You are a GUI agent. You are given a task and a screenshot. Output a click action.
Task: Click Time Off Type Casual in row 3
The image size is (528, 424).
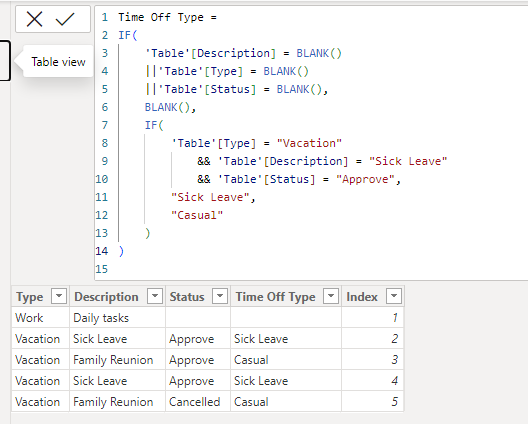[286, 360]
